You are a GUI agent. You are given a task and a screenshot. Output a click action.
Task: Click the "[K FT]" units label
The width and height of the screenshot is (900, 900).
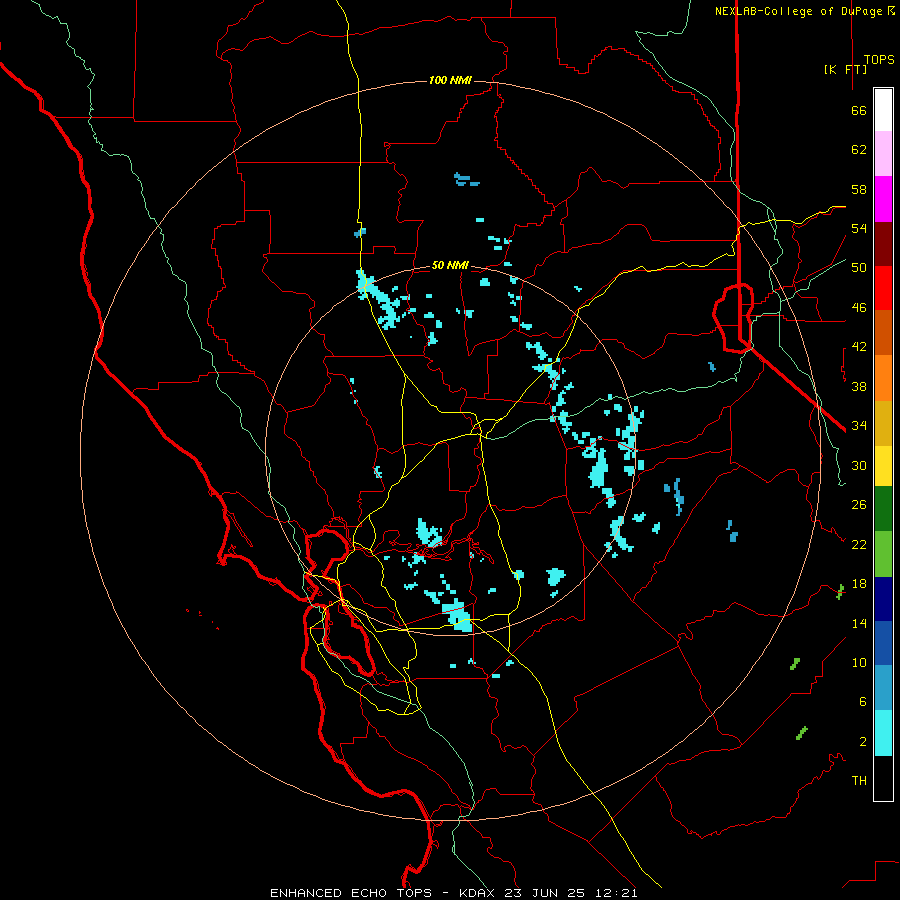click(845, 69)
